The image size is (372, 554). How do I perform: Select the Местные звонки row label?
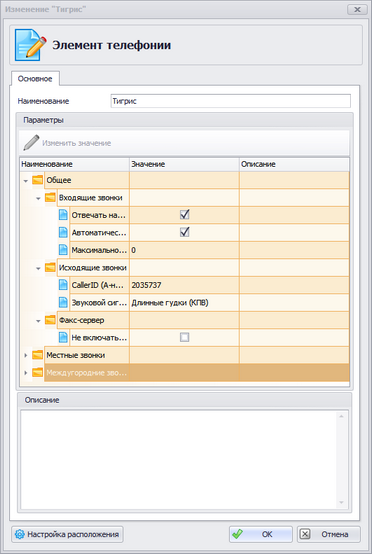point(76,355)
